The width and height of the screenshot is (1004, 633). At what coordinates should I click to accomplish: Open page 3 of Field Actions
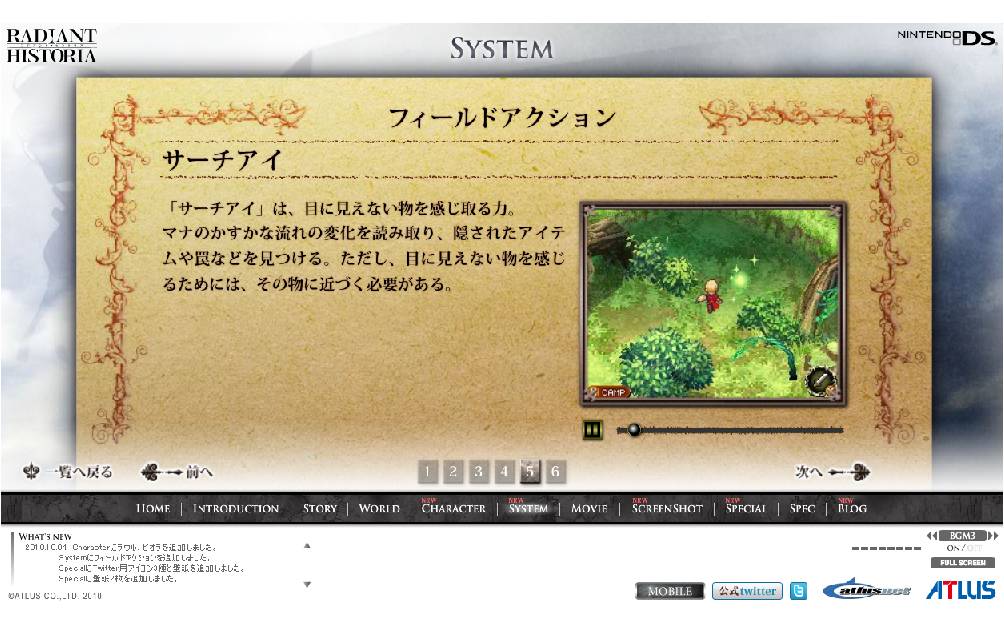pos(478,472)
